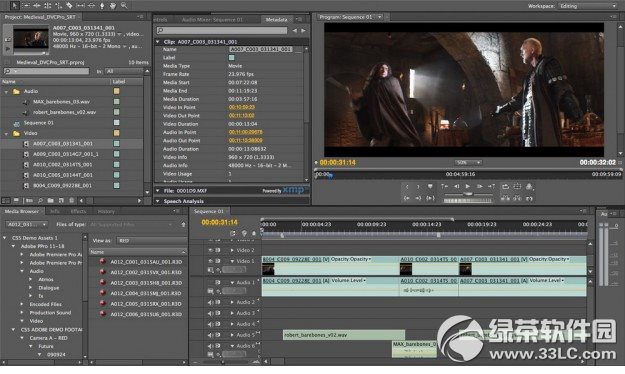Expand the Atmos folder in Media Browser

coord(31,279)
